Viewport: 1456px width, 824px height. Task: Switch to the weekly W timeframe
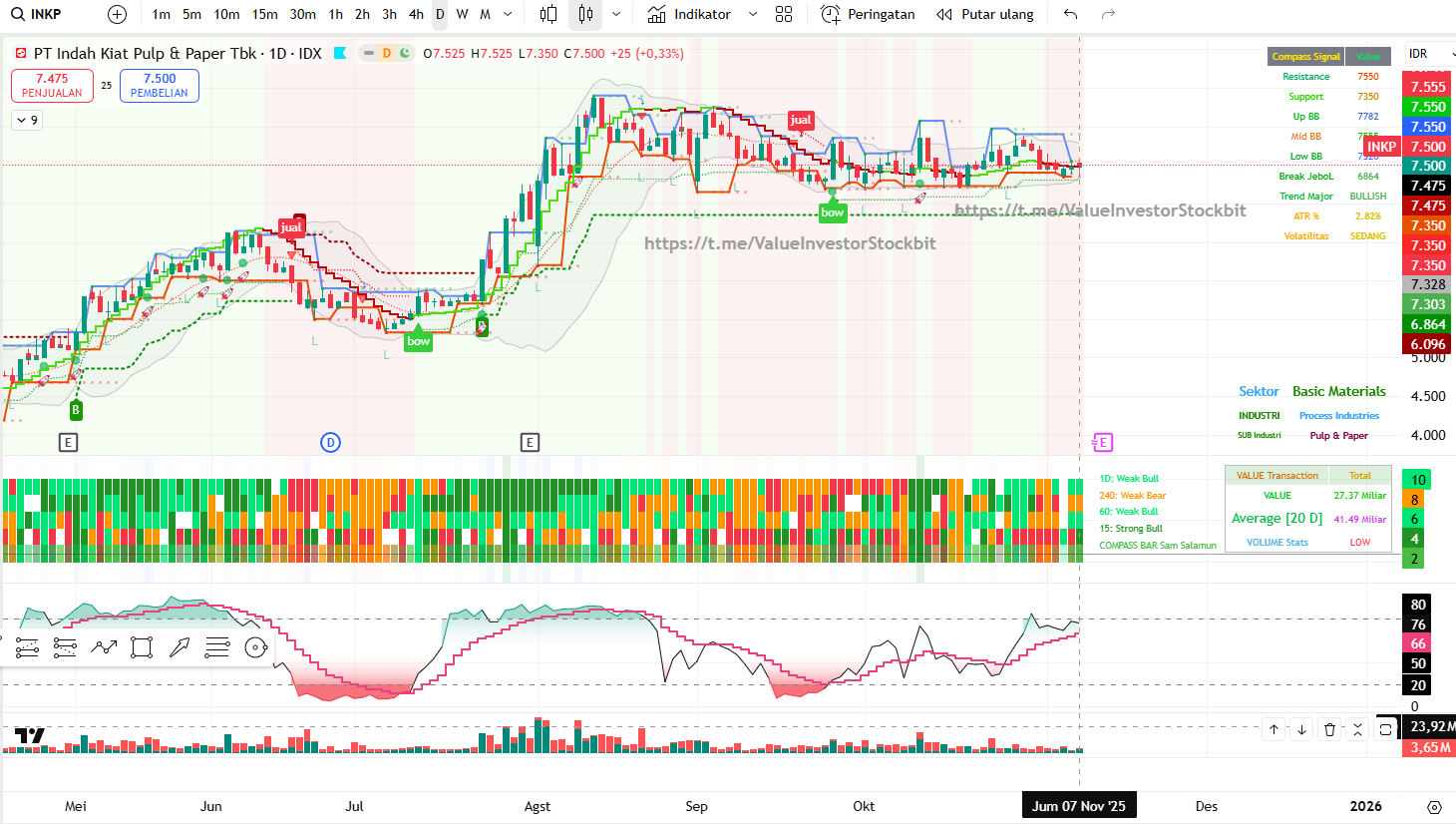[x=462, y=14]
